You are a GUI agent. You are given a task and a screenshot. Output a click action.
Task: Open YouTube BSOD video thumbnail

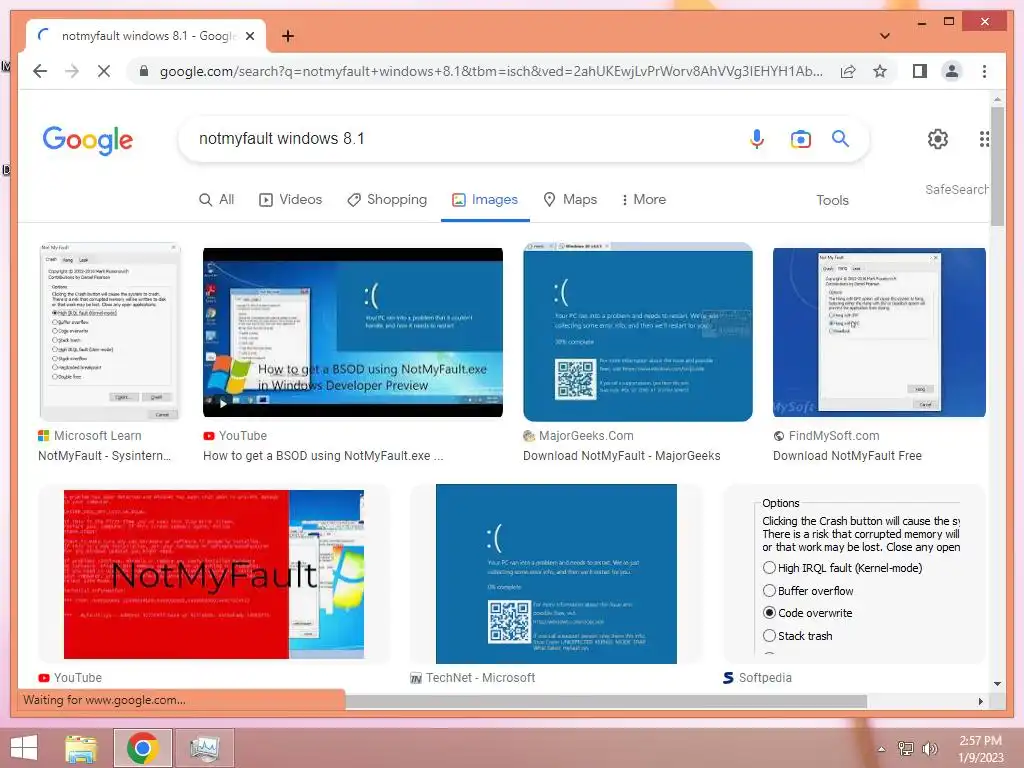click(x=353, y=332)
